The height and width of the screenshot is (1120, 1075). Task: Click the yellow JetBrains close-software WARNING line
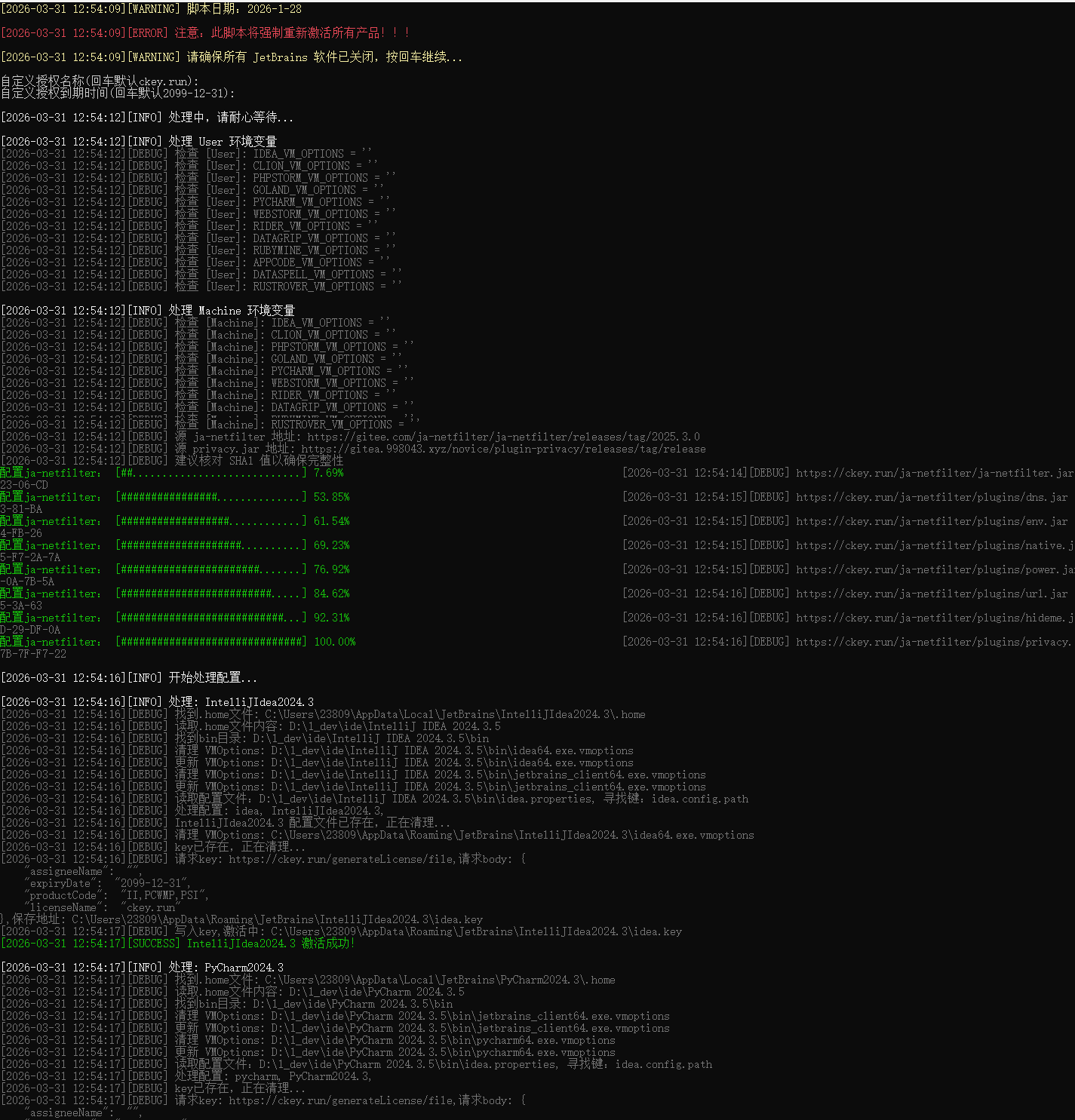[232, 57]
